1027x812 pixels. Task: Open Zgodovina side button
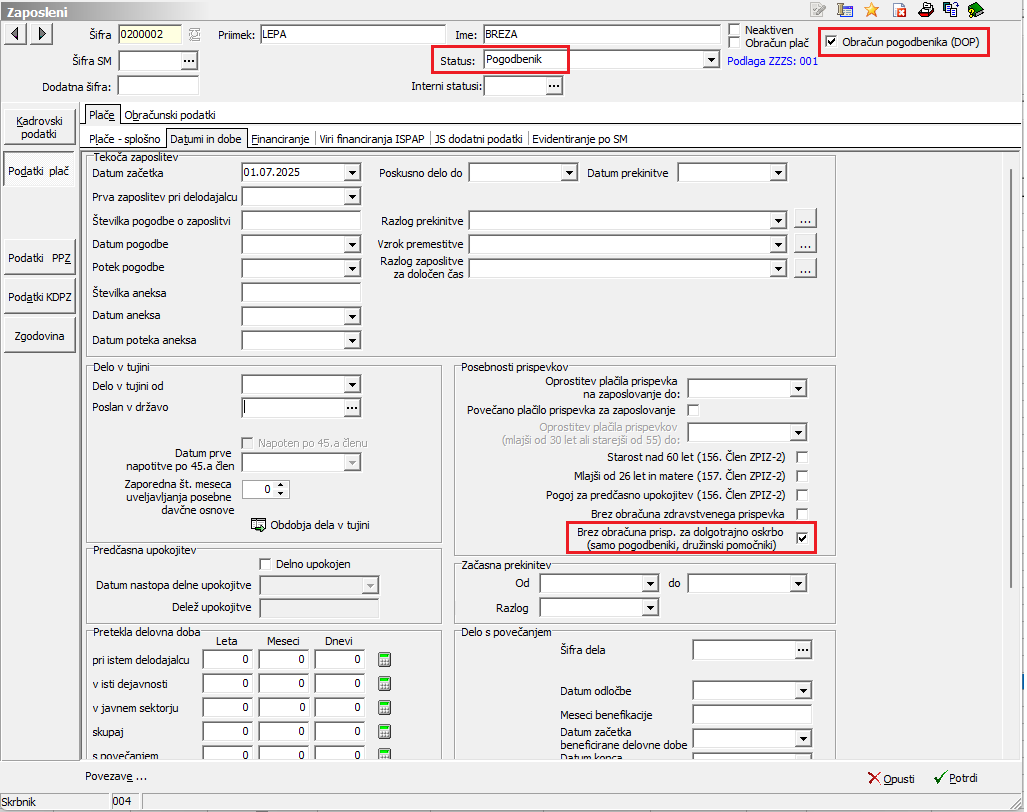(39, 336)
